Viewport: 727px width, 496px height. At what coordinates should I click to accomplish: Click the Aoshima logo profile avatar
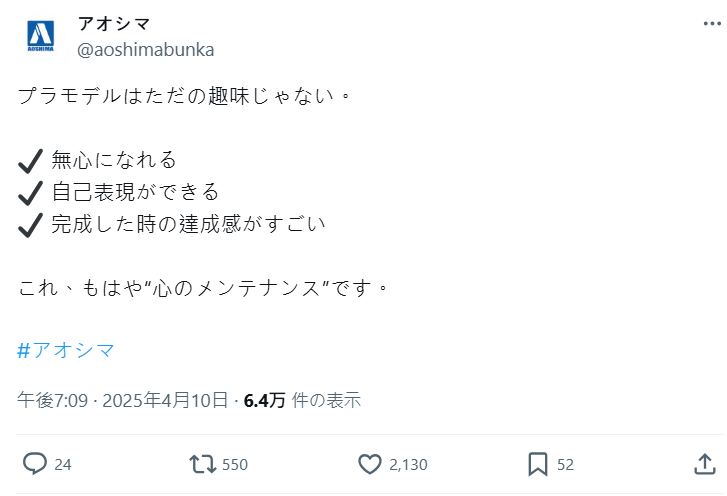pos(41,37)
